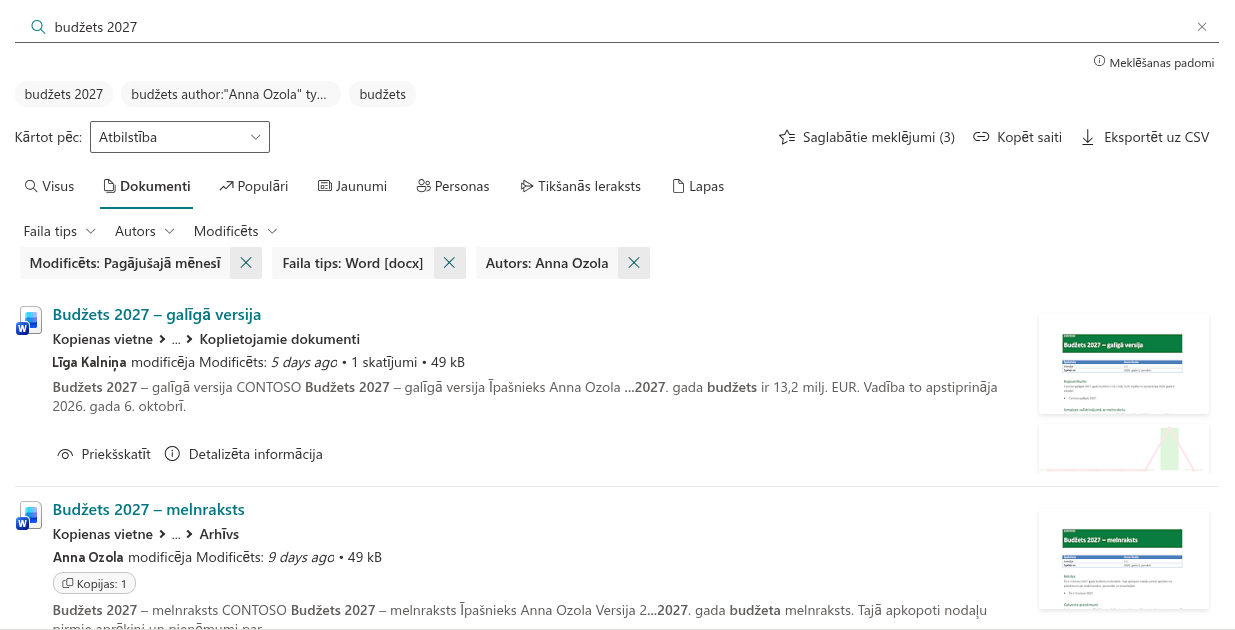Switch to the Jaunumi tab
This screenshot has height=630, width=1235.
click(352, 186)
